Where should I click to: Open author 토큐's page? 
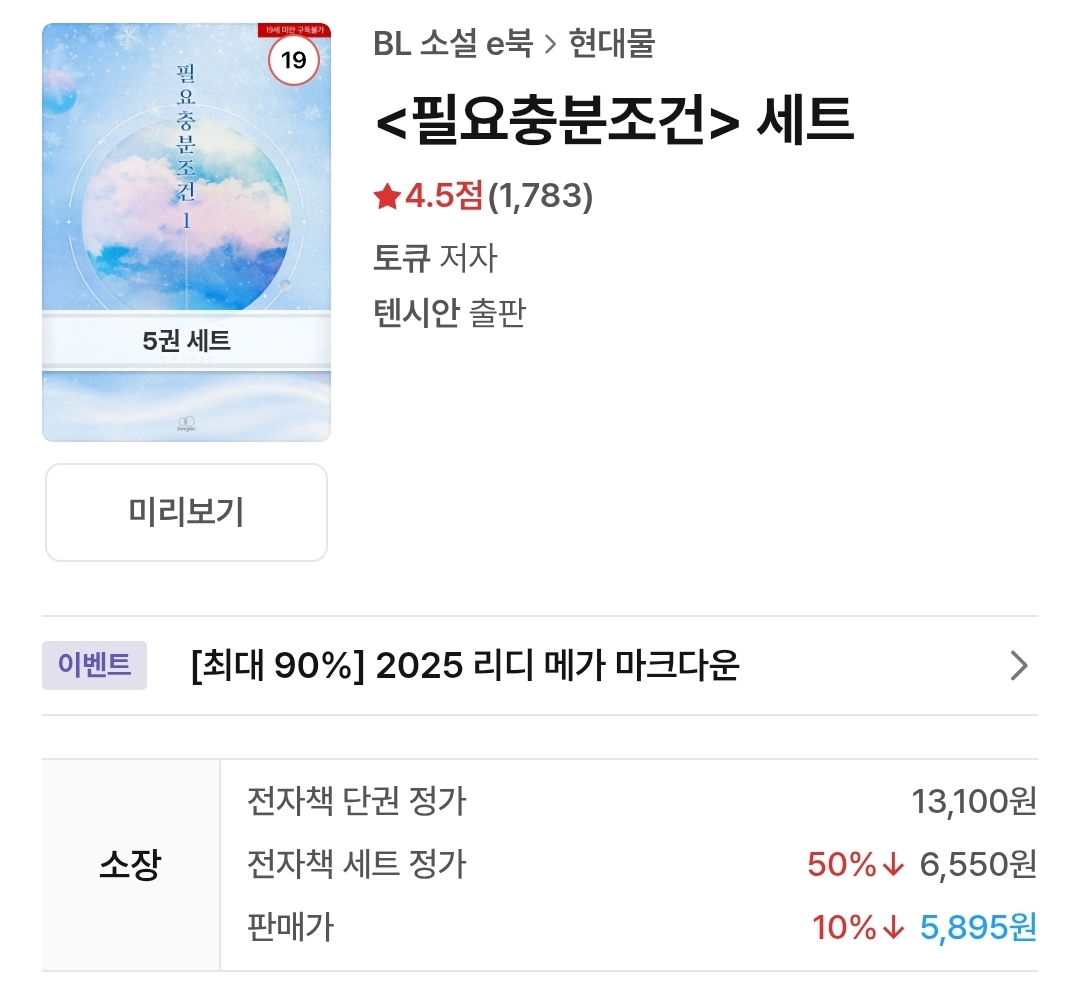(x=401, y=258)
